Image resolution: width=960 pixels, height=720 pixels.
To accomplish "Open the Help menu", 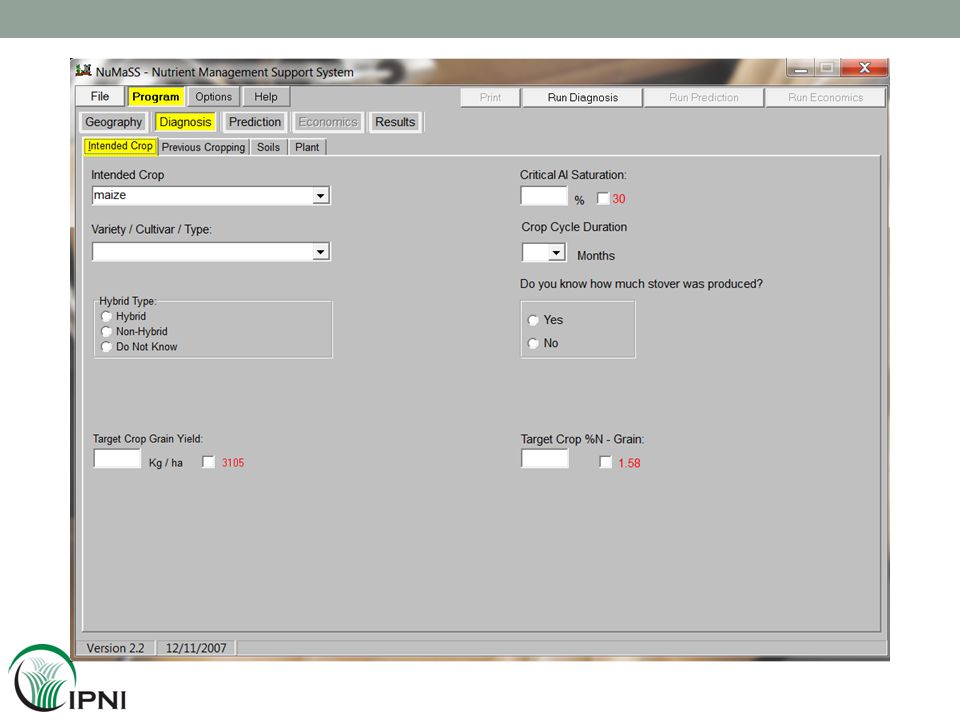I will point(266,97).
